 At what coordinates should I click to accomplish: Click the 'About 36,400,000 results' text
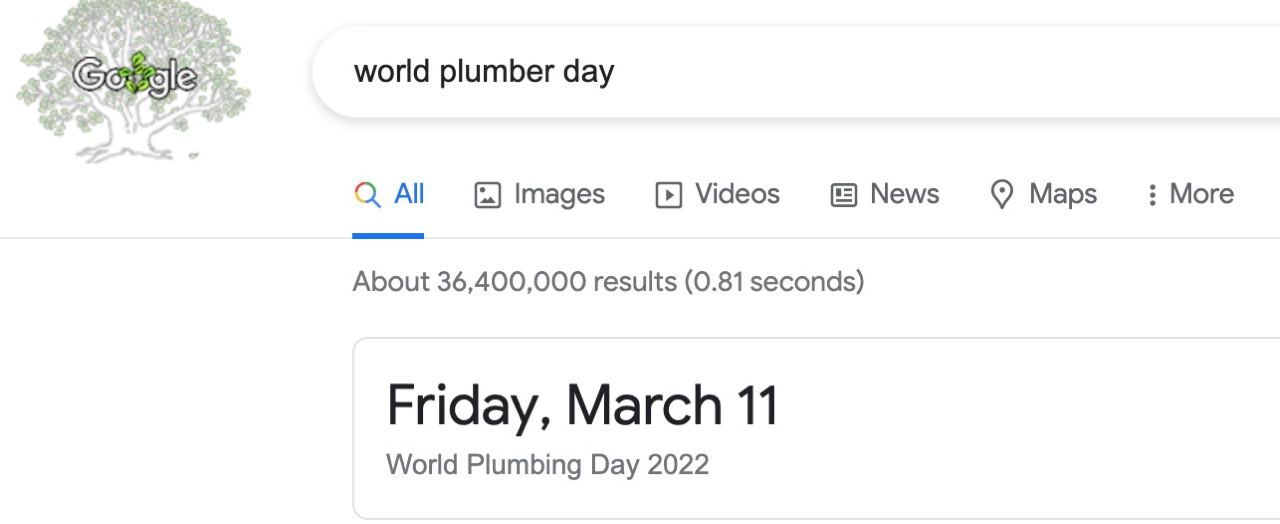515,282
